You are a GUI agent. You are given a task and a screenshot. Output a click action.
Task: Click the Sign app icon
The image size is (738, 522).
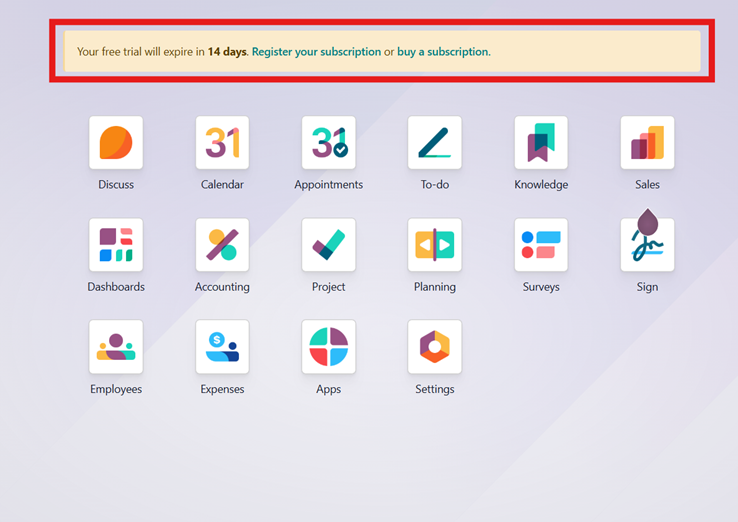pyautogui.click(x=647, y=245)
